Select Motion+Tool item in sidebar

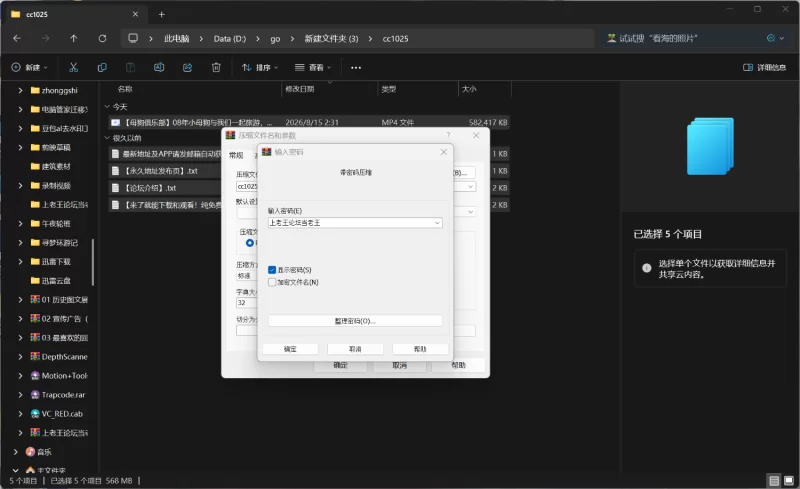64,376
